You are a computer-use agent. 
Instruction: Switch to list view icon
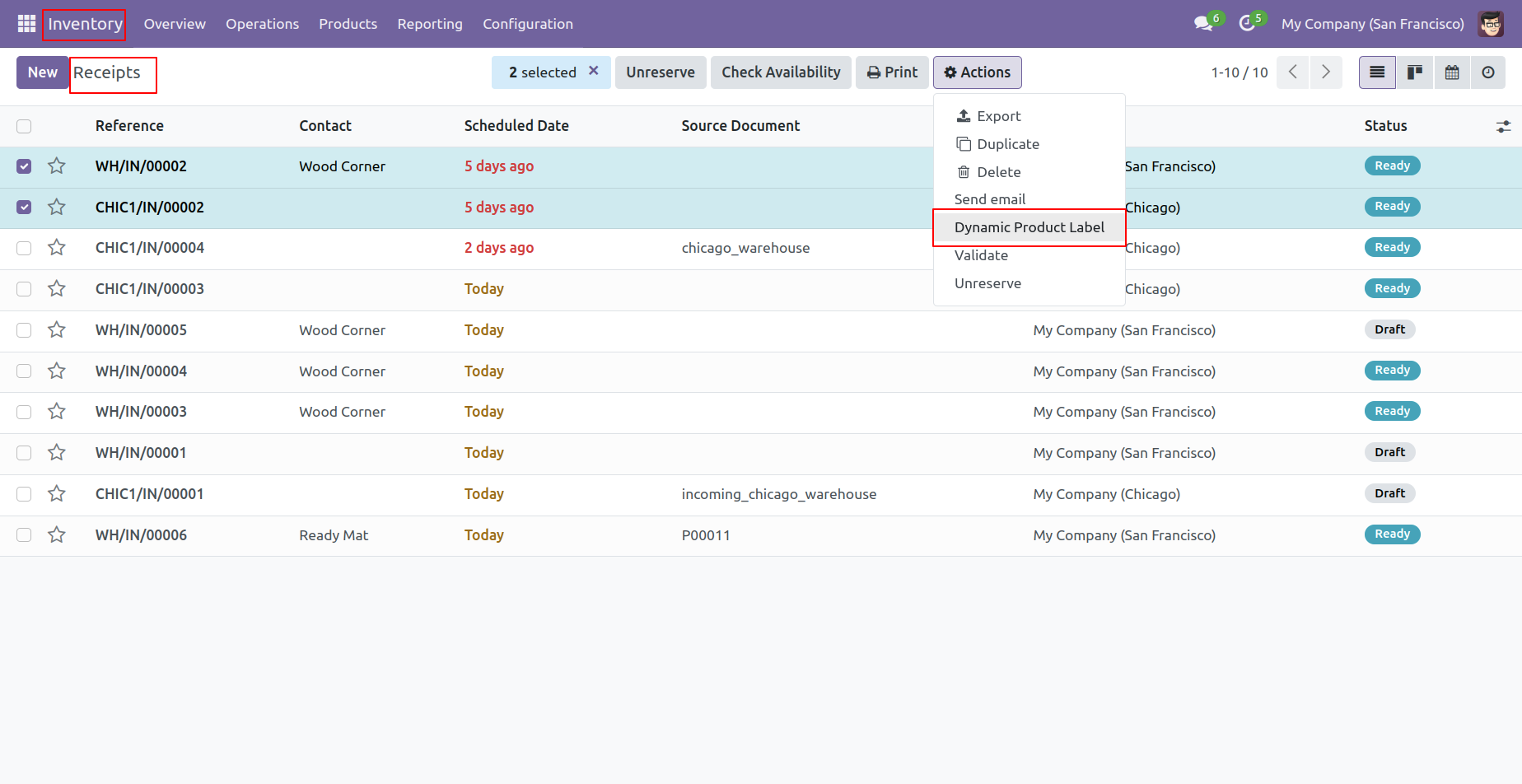pyautogui.click(x=1377, y=72)
